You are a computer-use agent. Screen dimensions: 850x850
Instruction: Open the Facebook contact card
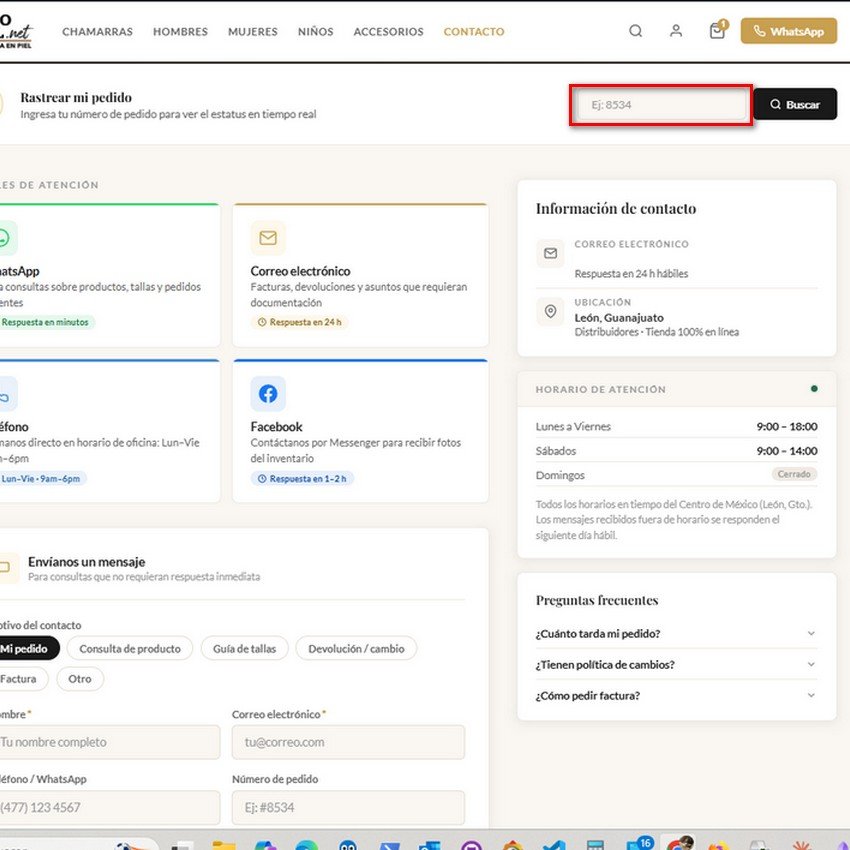(360, 431)
